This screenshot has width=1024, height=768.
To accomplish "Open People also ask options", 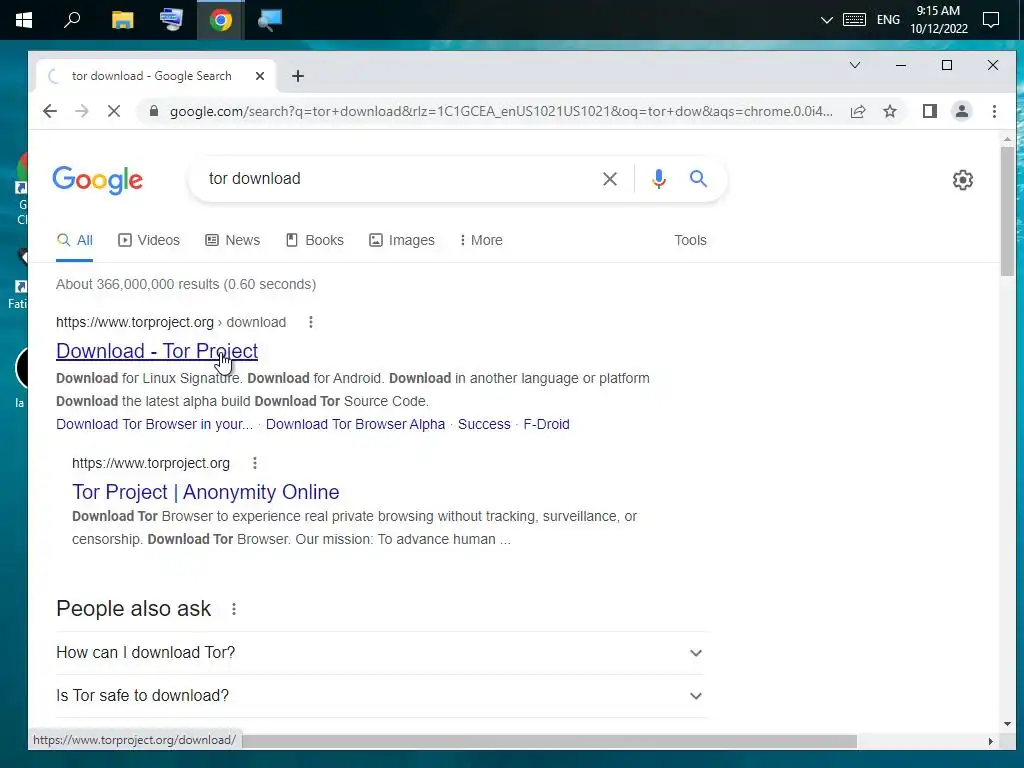I will point(234,609).
